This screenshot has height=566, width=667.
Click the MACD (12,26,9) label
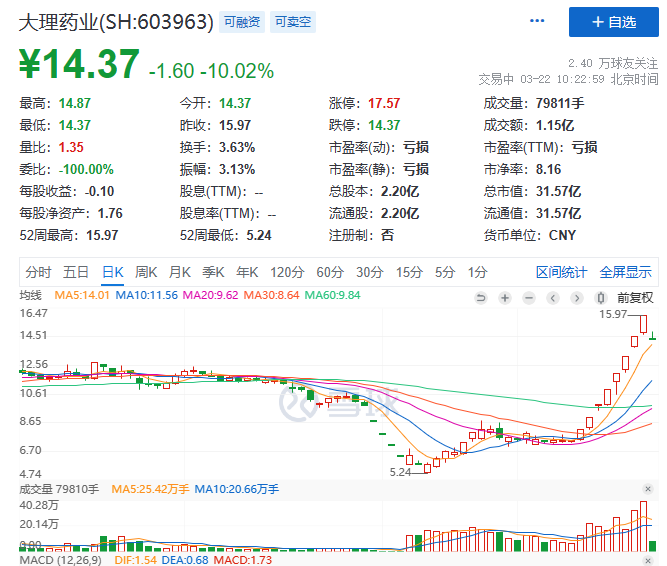point(61,560)
